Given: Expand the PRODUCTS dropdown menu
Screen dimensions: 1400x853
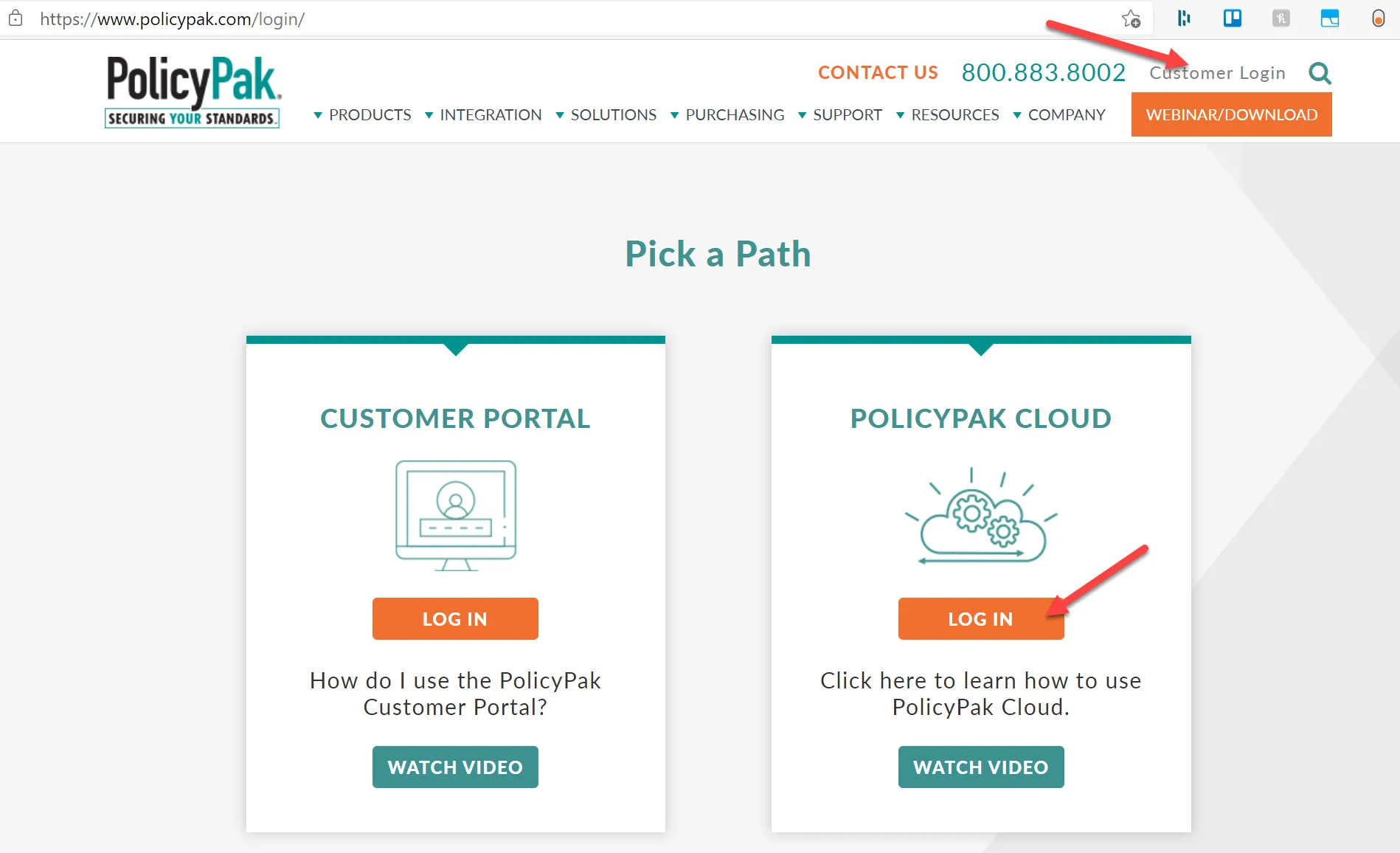Looking at the screenshot, I should coord(362,115).
